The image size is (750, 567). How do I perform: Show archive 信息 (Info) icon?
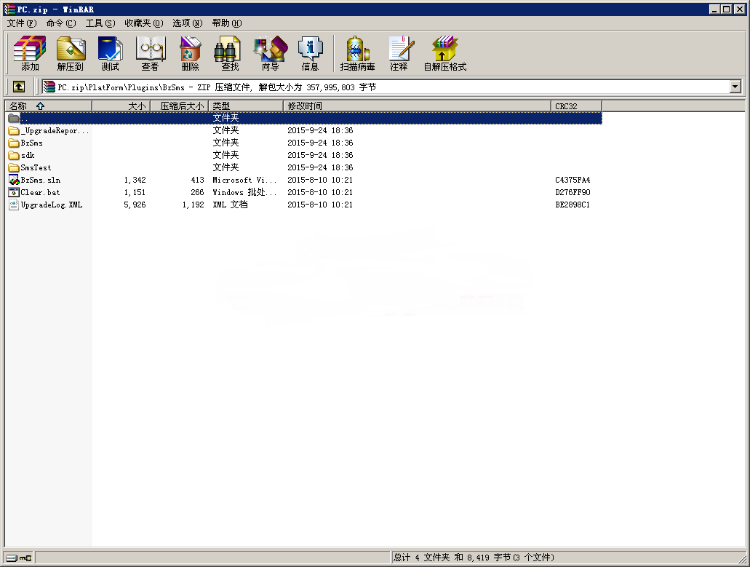coord(310,52)
